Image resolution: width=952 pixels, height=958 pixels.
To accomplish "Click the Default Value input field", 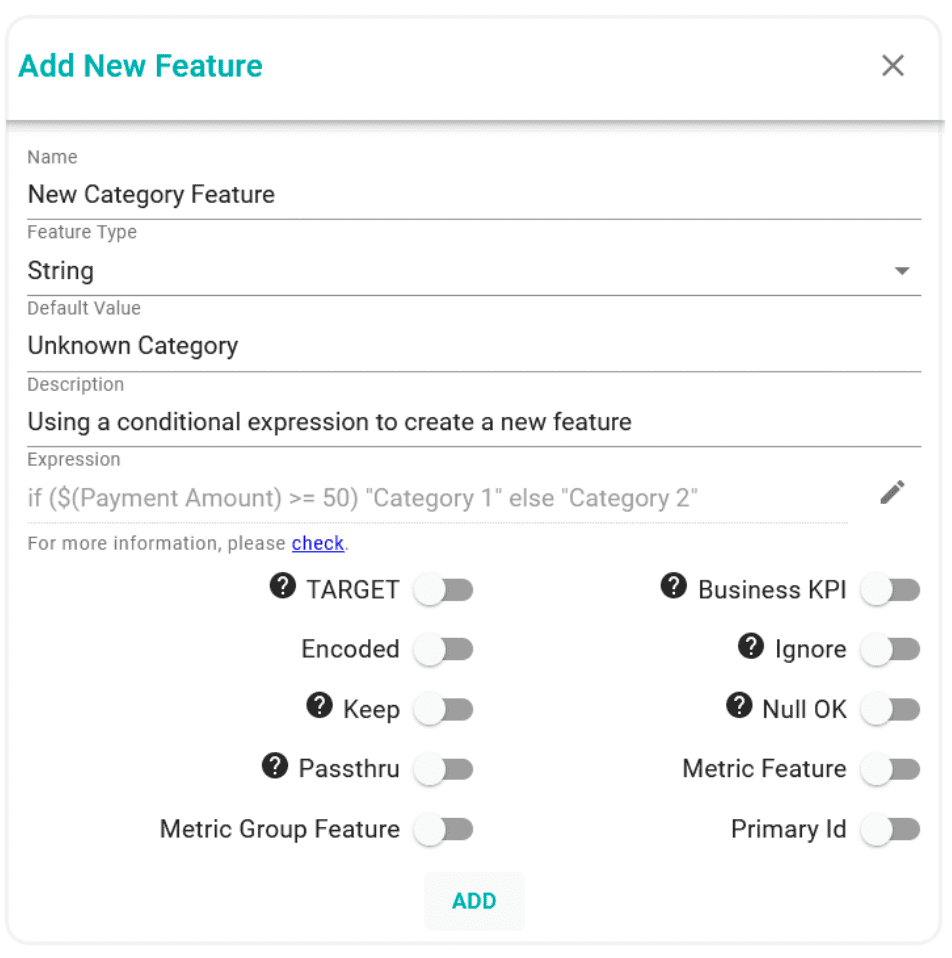I will point(474,346).
